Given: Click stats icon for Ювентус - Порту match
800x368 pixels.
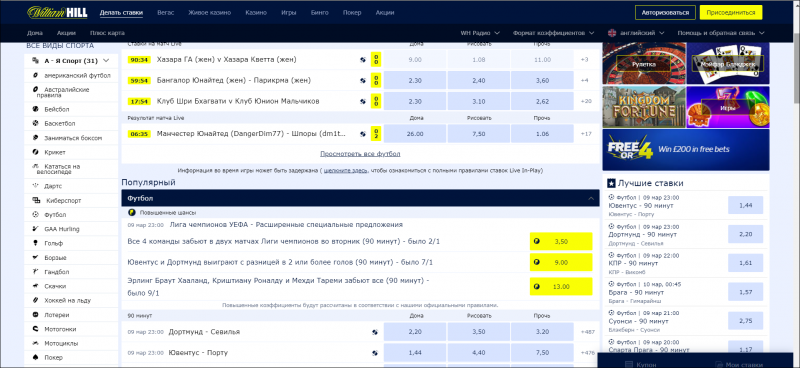Looking at the screenshot, I should click(x=376, y=353).
